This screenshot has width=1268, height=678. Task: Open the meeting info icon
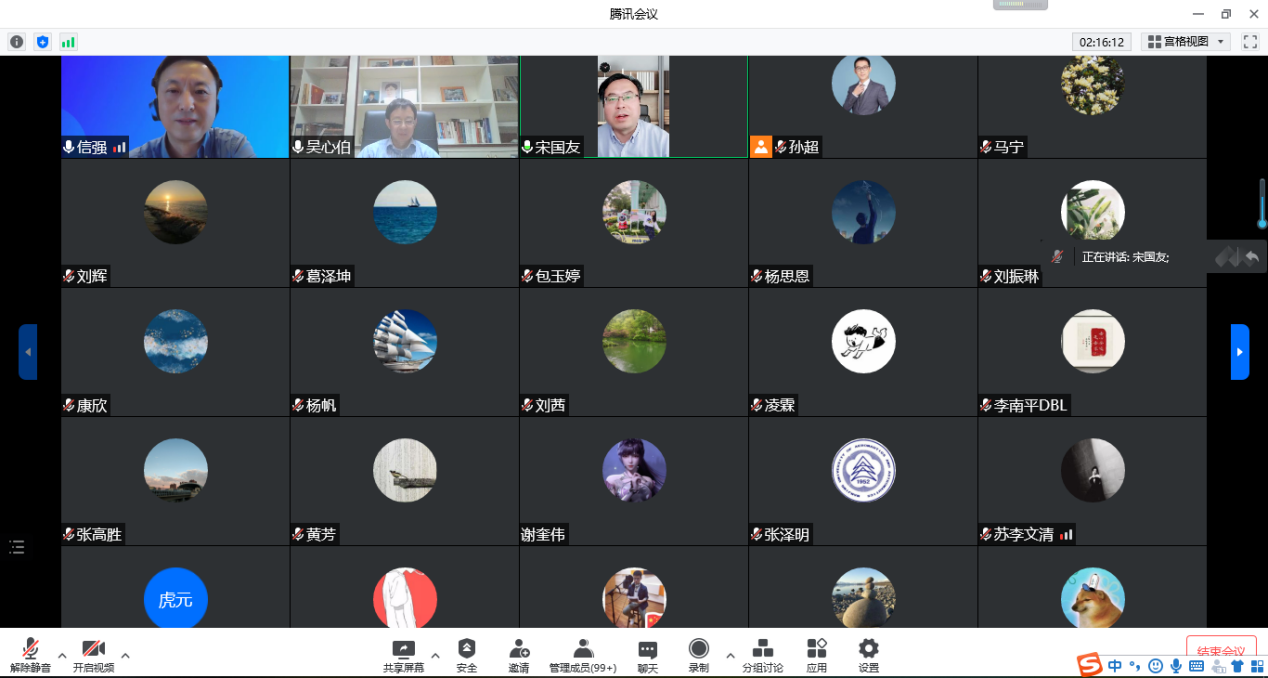coord(17,42)
